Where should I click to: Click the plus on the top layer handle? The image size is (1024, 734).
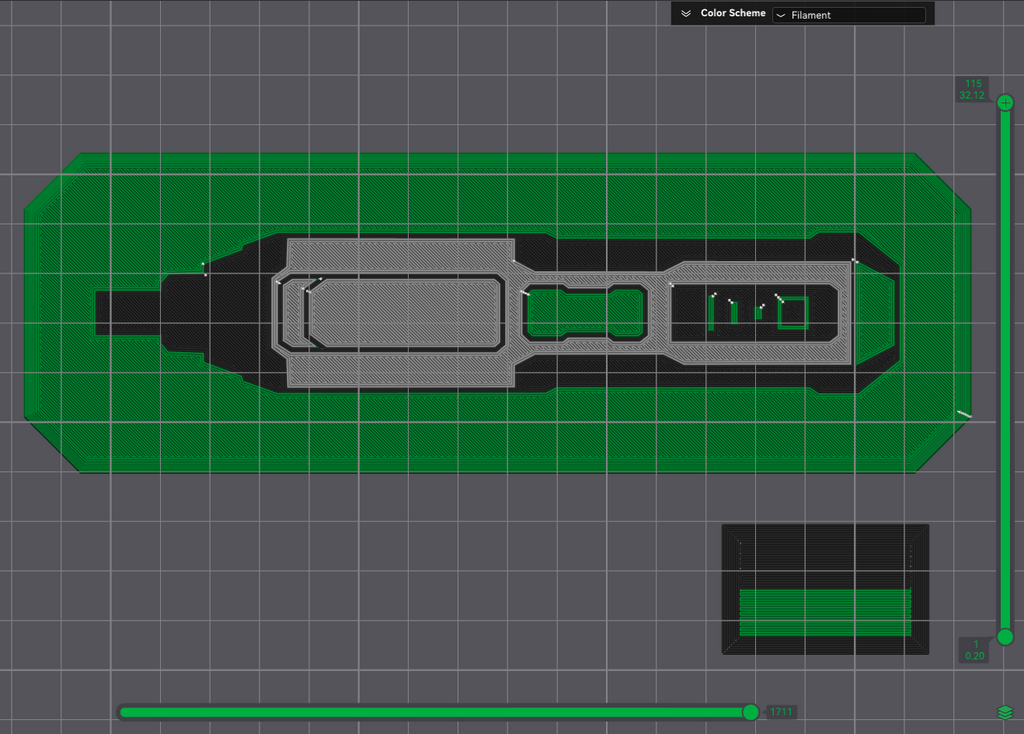pyautogui.click(x=1005, y=103)
